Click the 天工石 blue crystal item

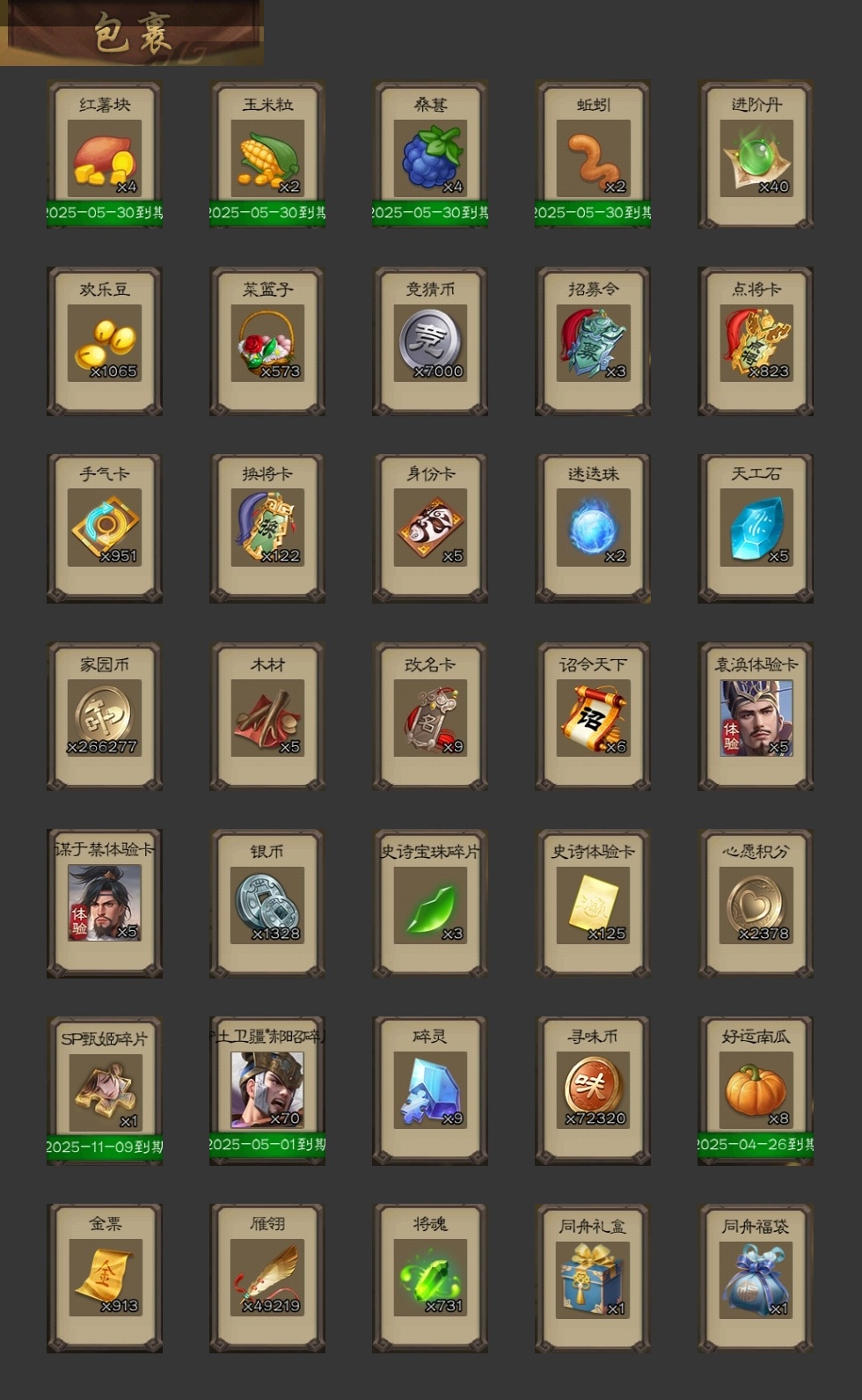(x=756, y=528)
